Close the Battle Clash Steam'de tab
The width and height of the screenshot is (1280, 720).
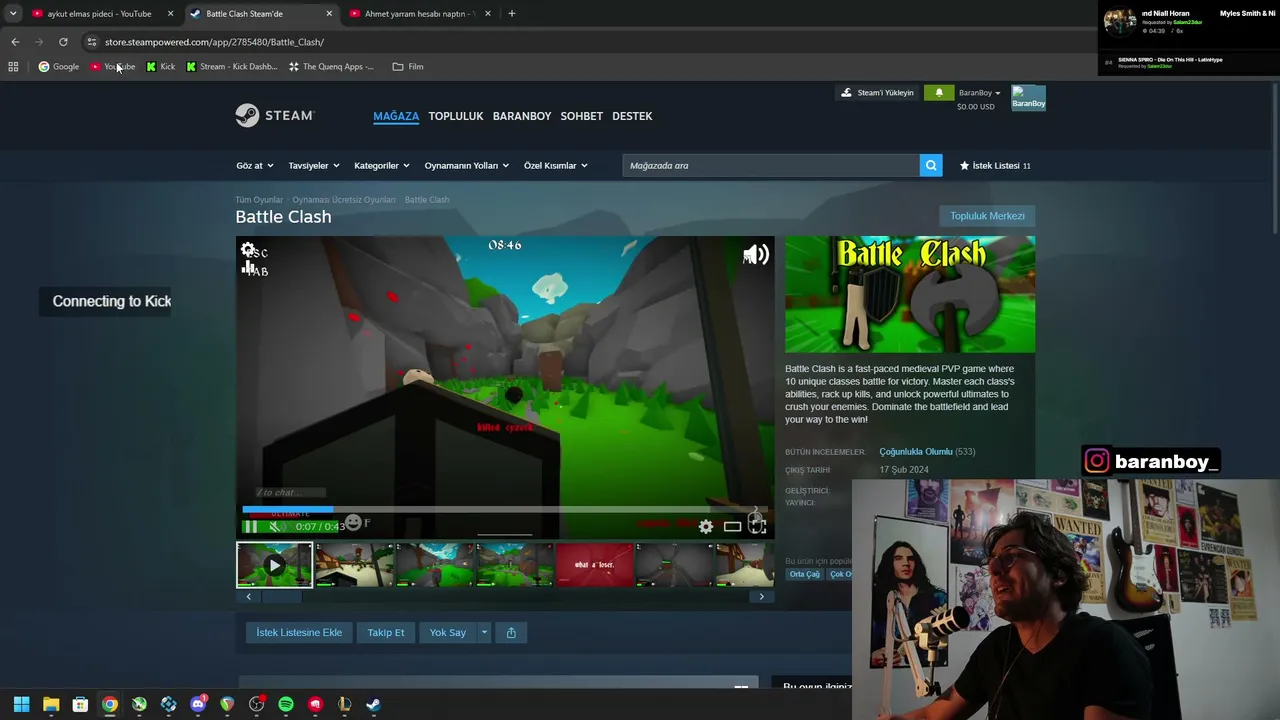[329, 14]
